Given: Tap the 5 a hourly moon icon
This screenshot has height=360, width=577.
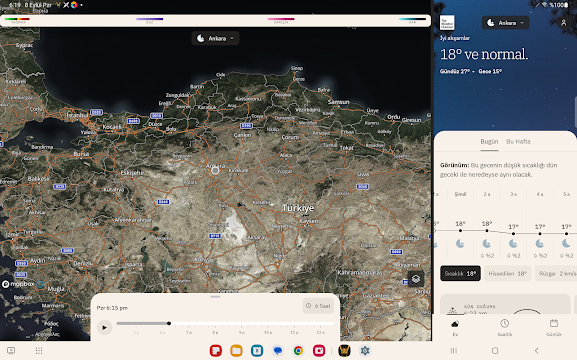Looking at the screenshot, I should pyautogui.click(x=566, y=244).
